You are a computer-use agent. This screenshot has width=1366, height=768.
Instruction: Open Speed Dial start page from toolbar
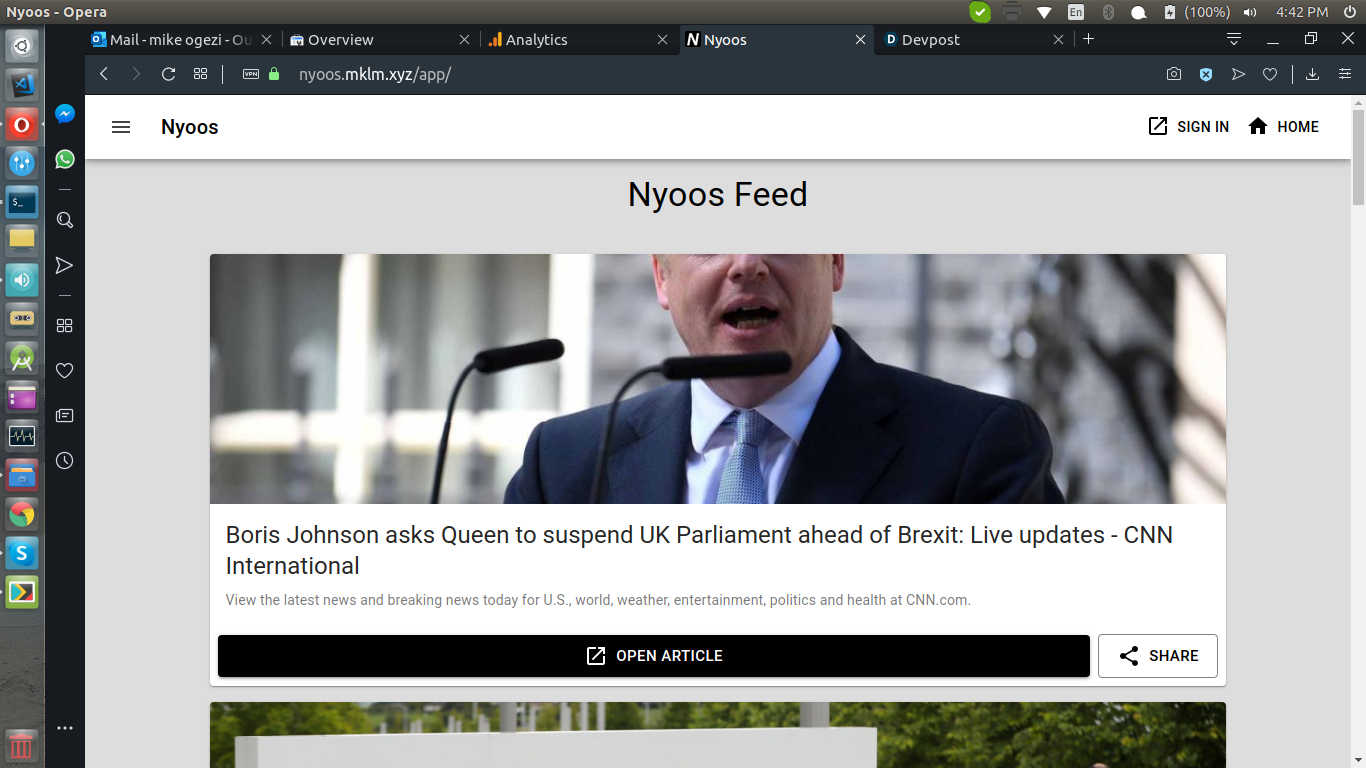[200, 74]
